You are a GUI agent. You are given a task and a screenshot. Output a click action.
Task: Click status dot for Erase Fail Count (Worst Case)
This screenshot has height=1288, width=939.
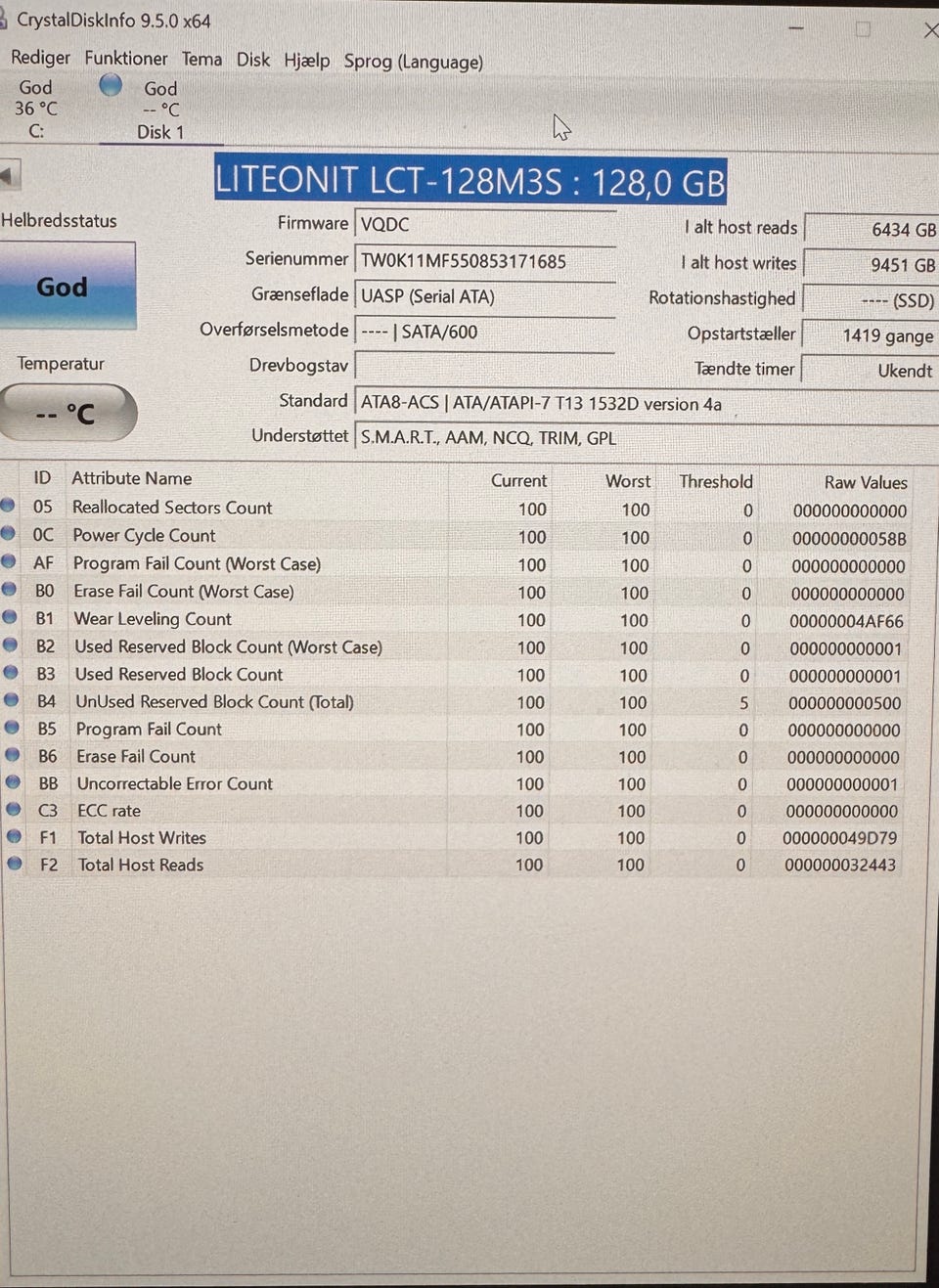click(x=10, y=590)
